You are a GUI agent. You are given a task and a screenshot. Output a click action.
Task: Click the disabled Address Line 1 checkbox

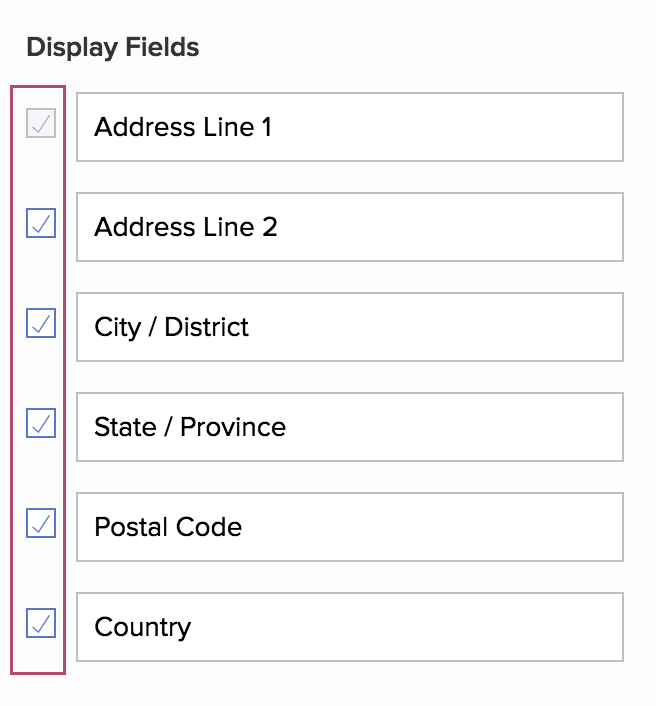point(41,124)
